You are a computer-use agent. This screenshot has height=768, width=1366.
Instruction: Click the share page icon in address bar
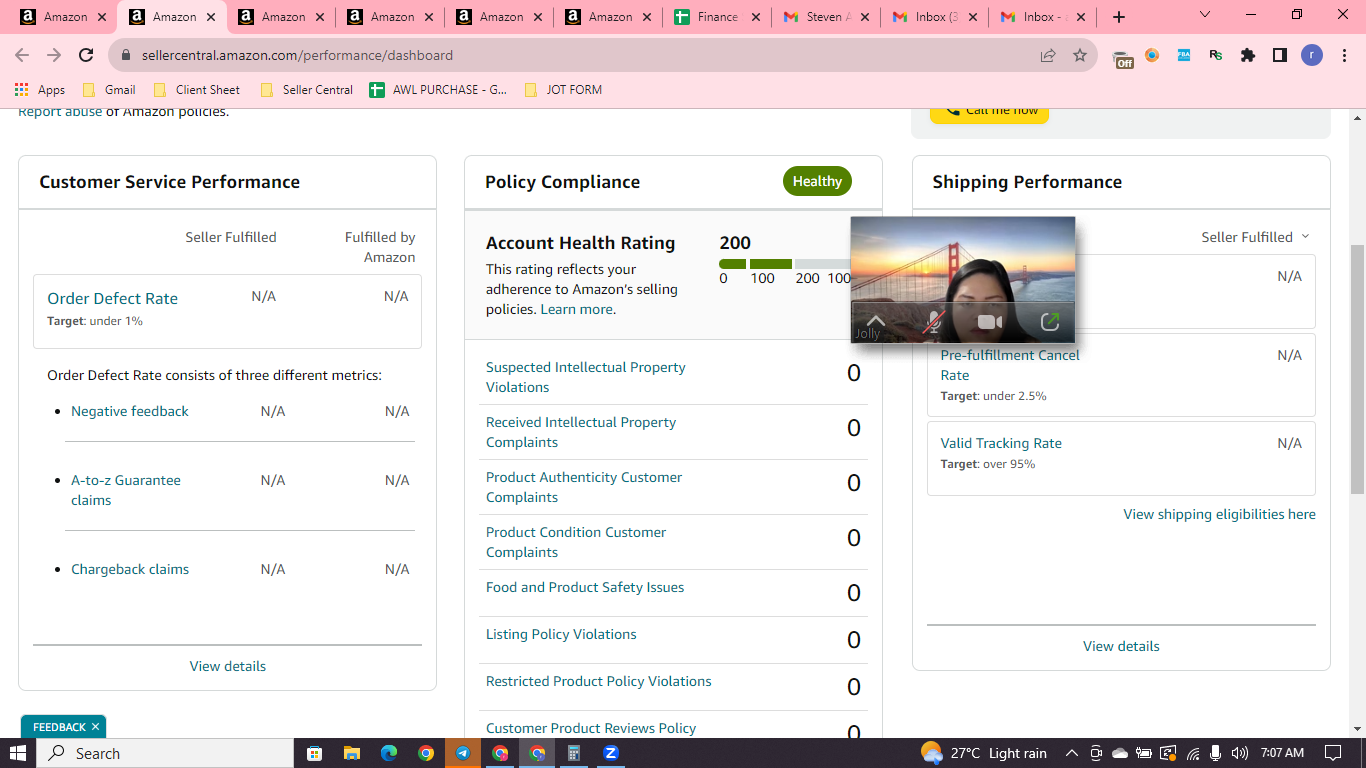pyautogui.click(x=1048, y=55)
